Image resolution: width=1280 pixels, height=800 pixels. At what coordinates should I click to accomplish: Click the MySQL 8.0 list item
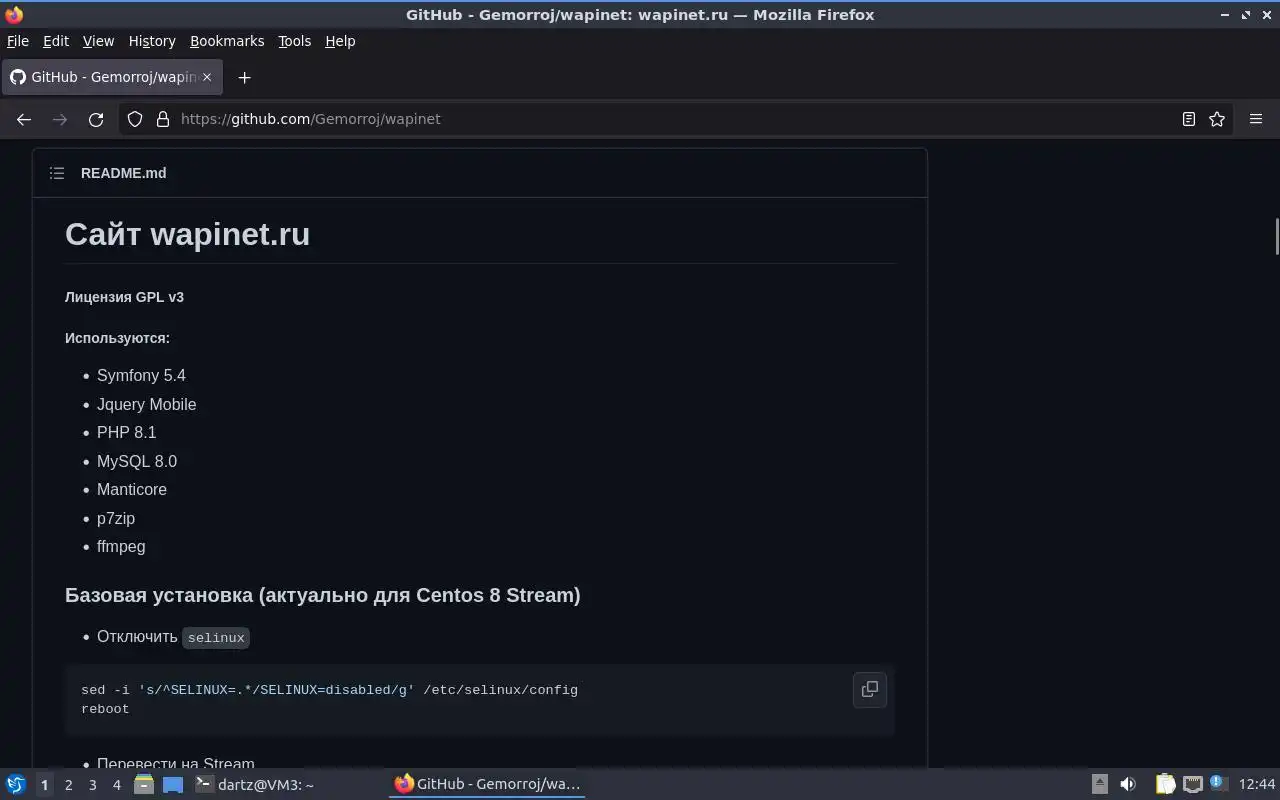pos(137,461)
